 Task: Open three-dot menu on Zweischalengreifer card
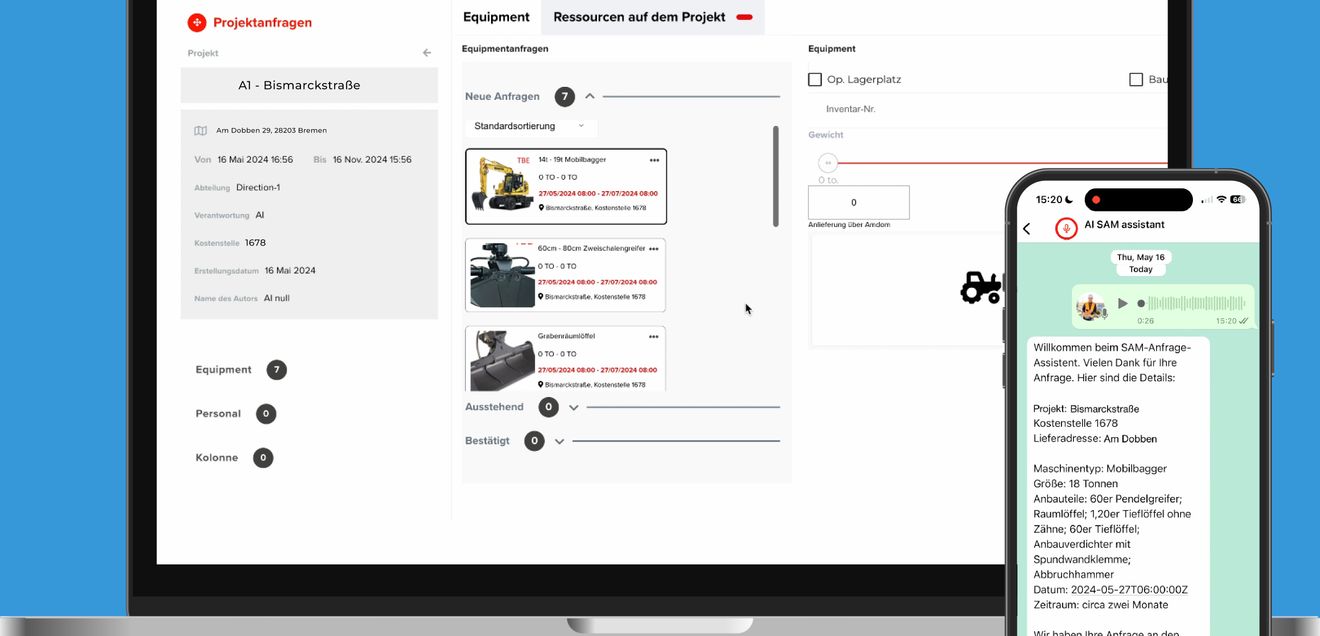(x=654, y=249)
